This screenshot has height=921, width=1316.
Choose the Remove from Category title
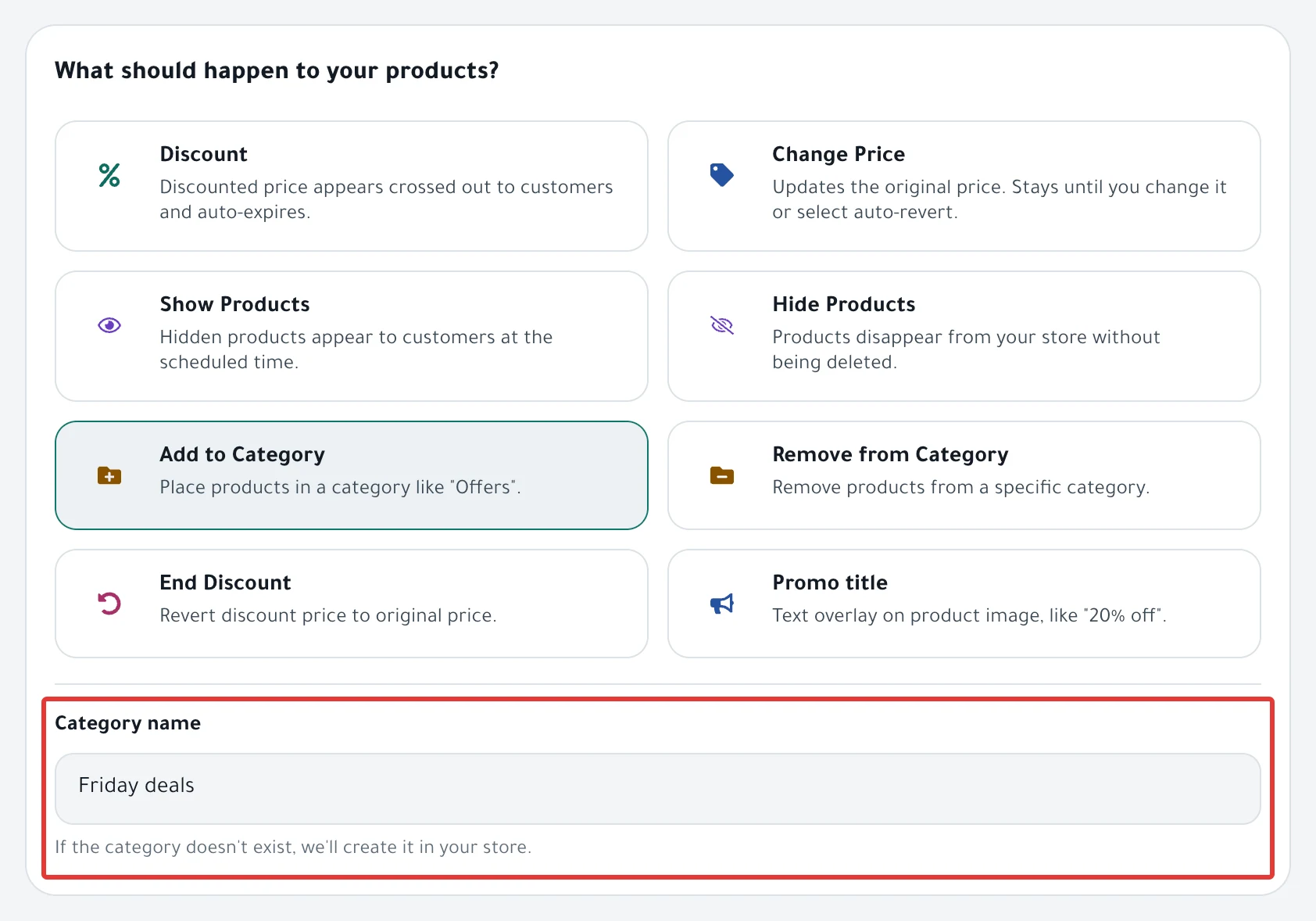coord(891,454)
